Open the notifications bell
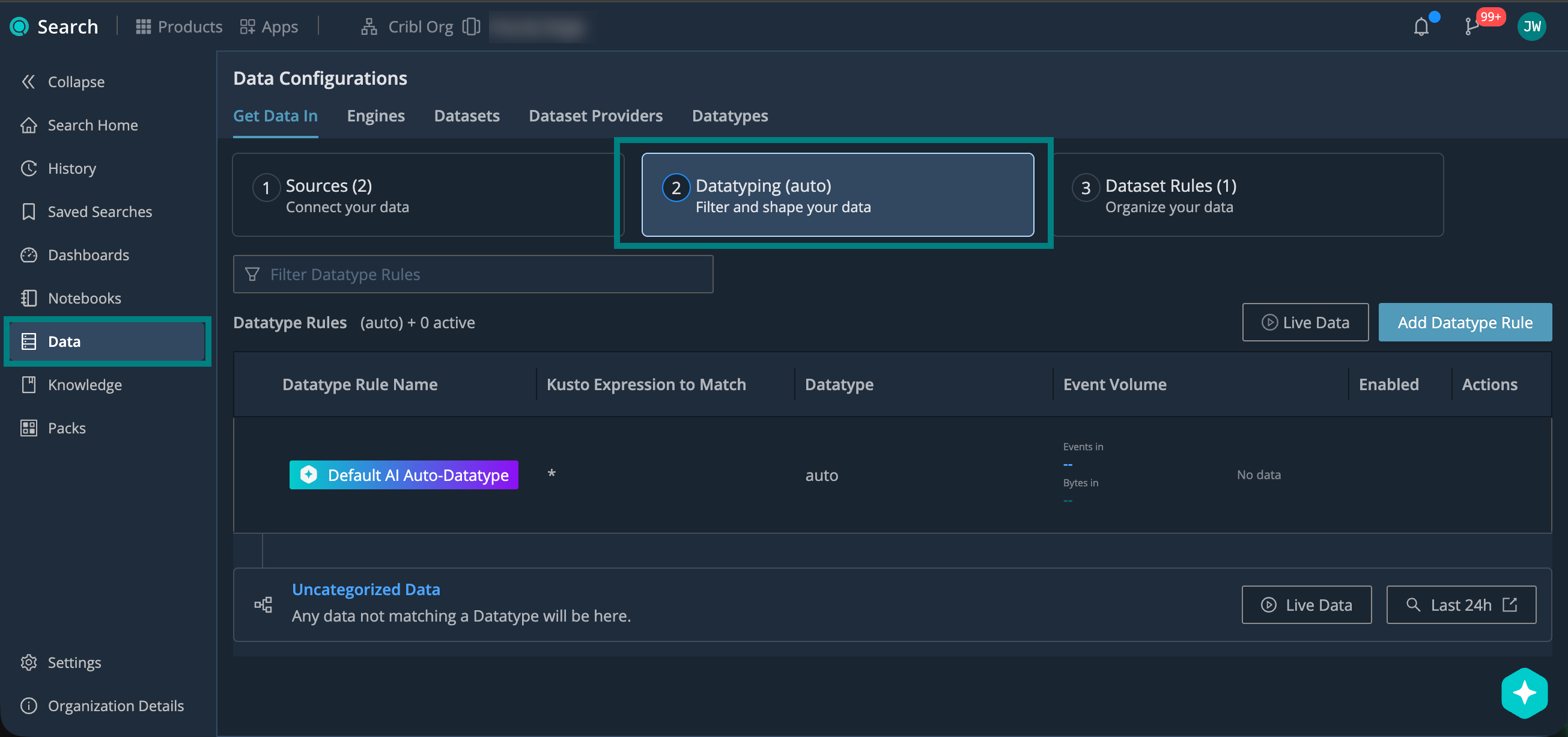The image size is (1568, 737). (1421, 27)
